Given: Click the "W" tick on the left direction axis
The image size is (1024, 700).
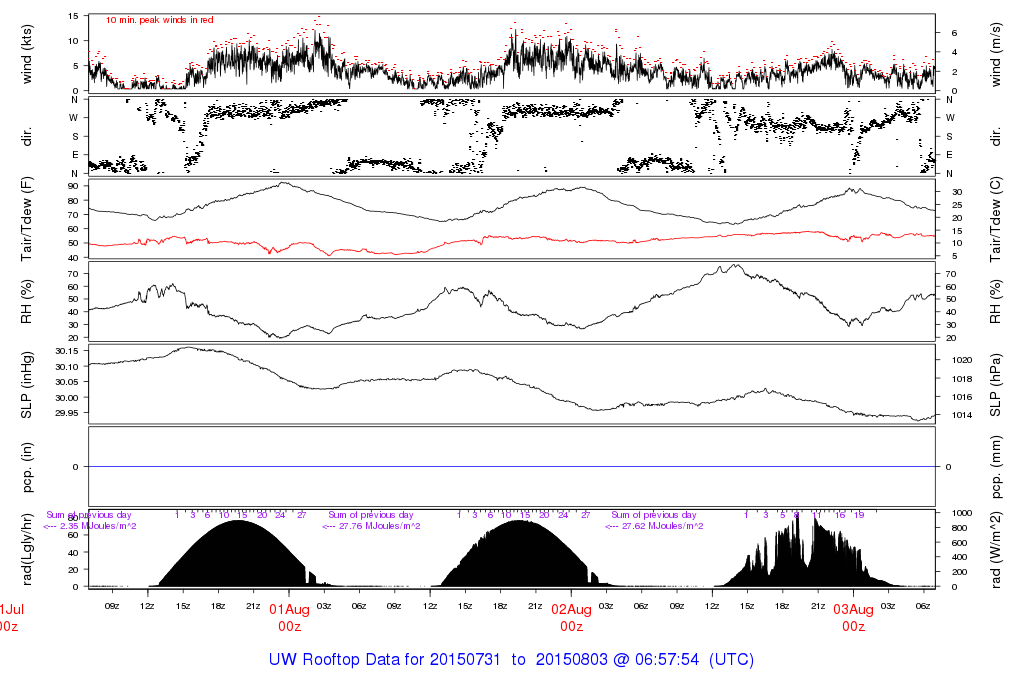Looking at the screenshot, I should [x=74, y=118].
